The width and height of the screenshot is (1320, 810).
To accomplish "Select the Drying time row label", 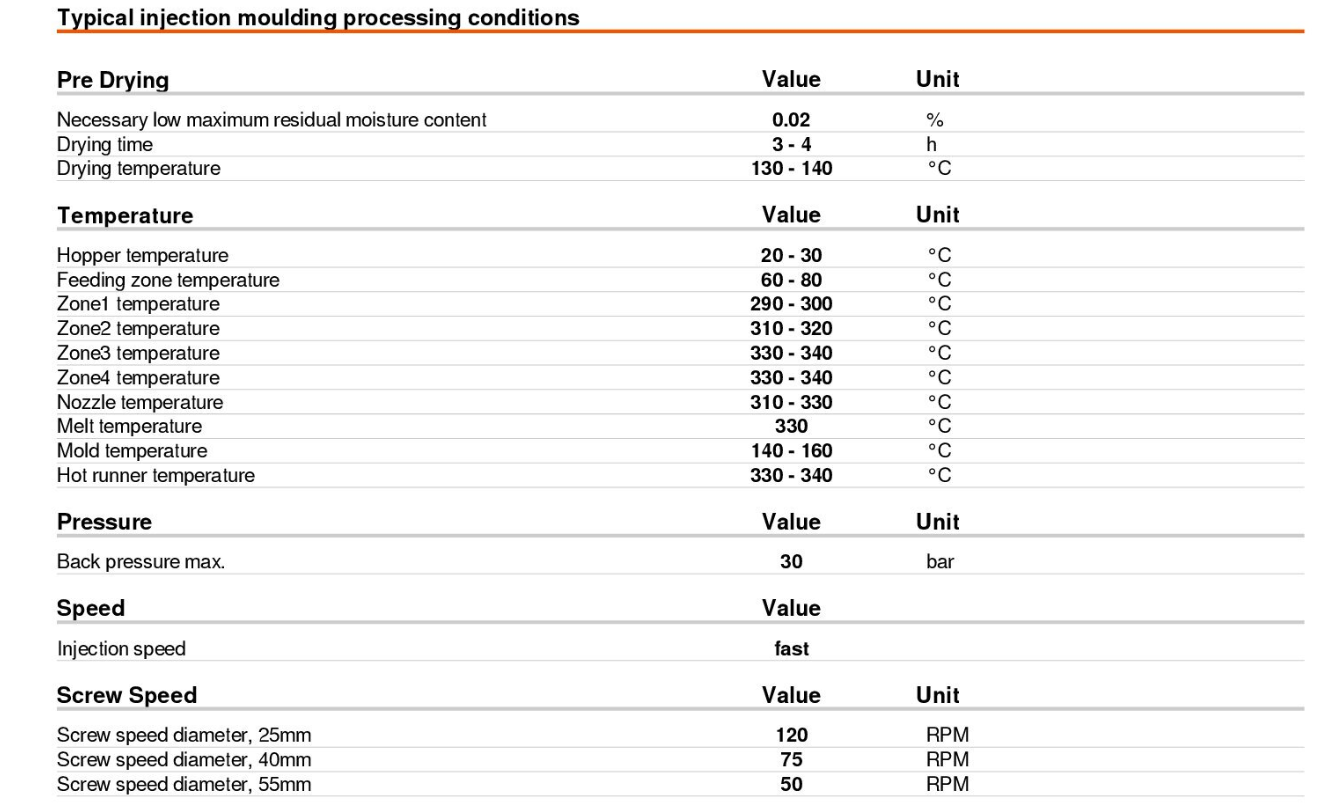I will pos(105,145).
